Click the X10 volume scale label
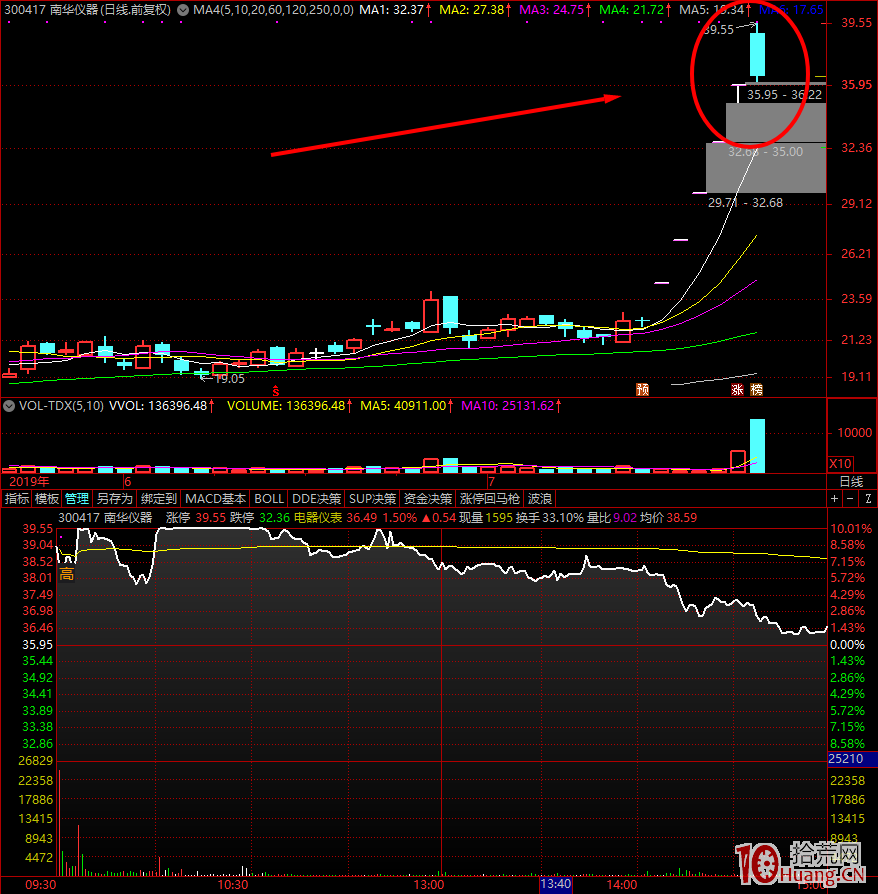878x894 pixels. tap(840, 464)
